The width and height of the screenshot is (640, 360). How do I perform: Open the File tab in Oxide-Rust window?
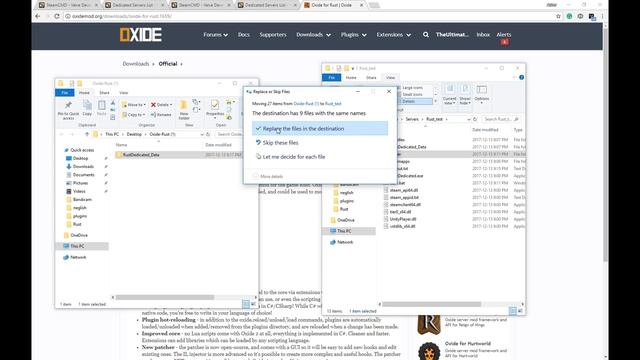pyautogui.click(x=64, y=93)
